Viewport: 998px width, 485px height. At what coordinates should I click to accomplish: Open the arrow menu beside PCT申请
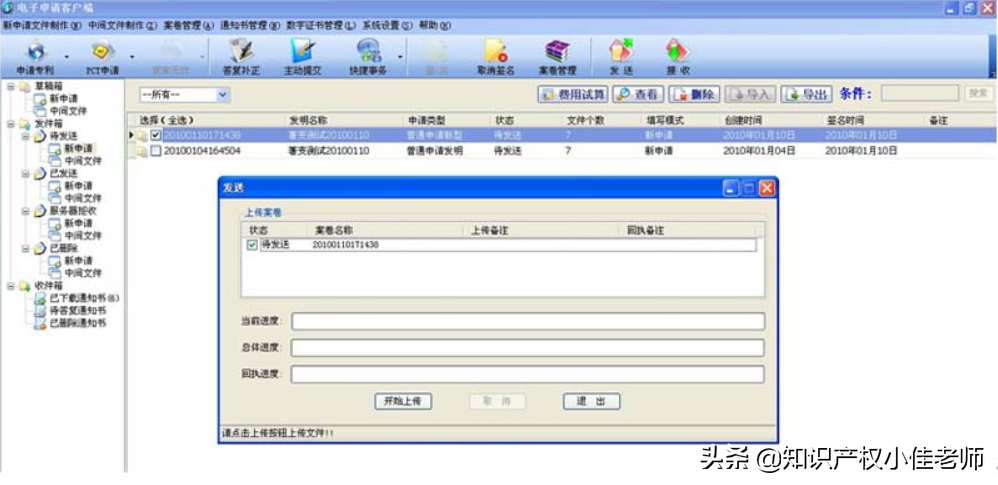tap(132, 56)
